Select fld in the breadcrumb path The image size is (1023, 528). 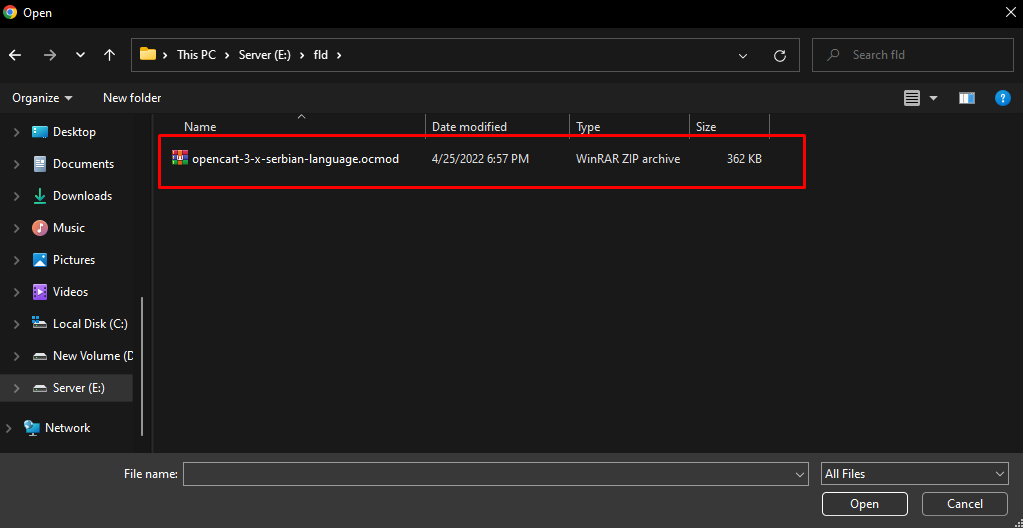320,55
